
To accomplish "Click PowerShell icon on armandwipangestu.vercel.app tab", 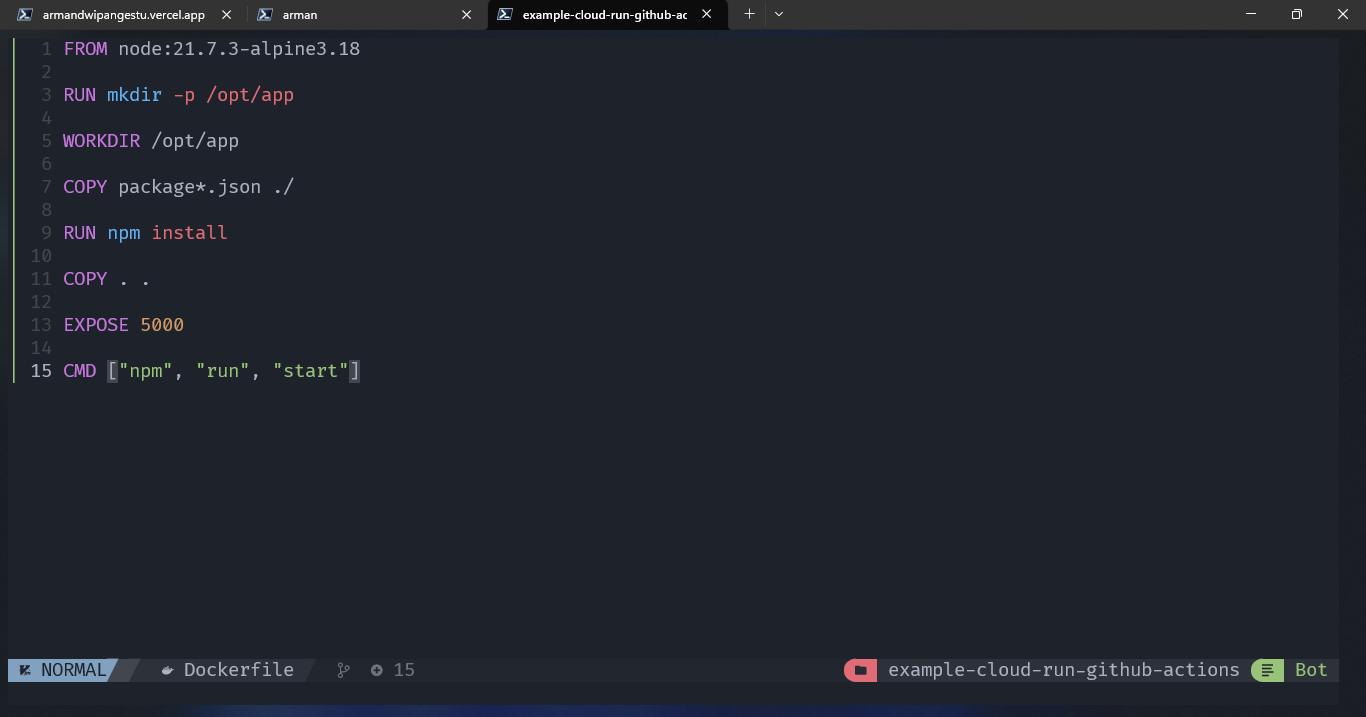I will (x=25, y=15).
